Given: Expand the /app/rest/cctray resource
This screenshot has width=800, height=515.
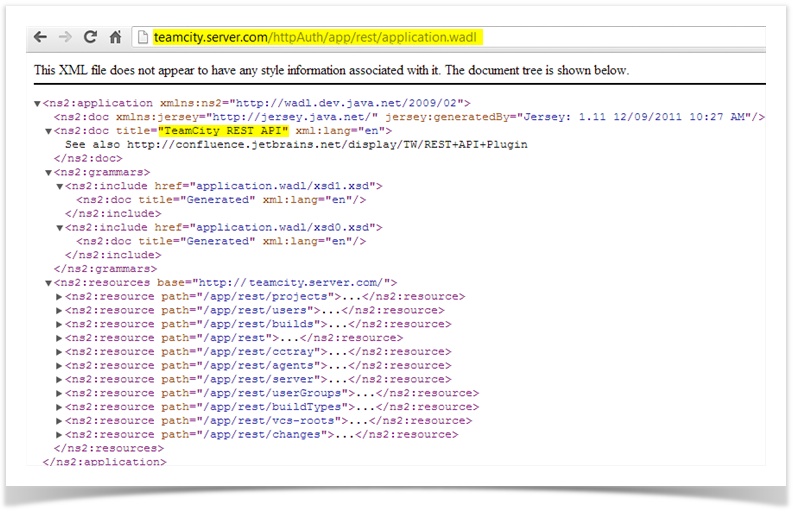Looking at the screenshot, I should 60,352.
